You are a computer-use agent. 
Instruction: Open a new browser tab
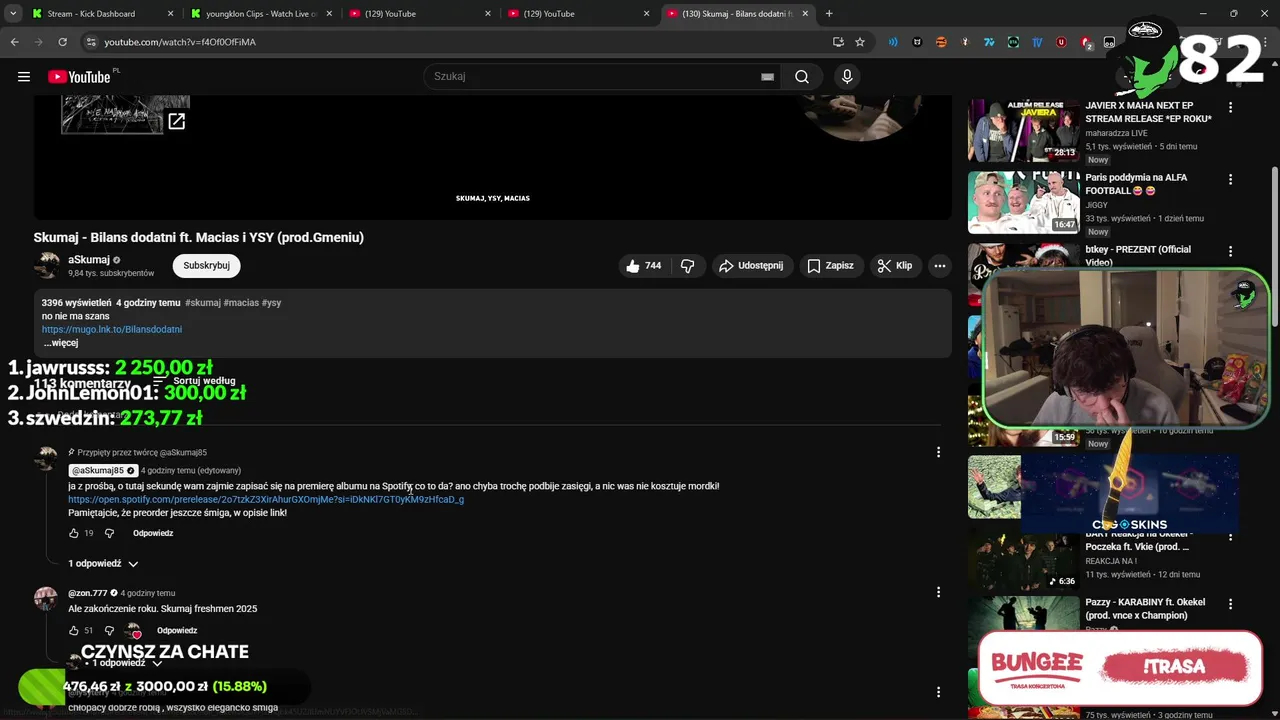click(829, 14)
